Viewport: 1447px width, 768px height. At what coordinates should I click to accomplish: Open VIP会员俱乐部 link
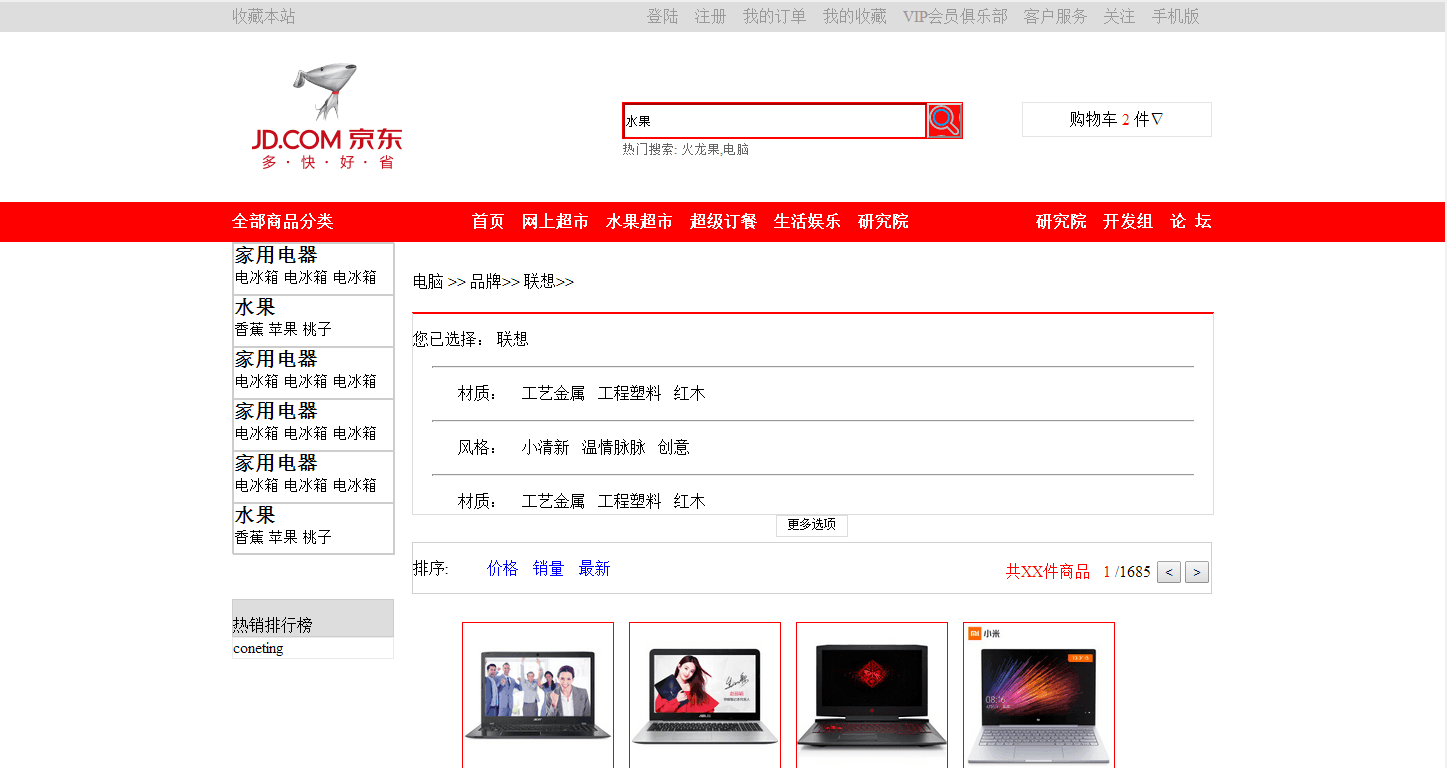[955, 16]
